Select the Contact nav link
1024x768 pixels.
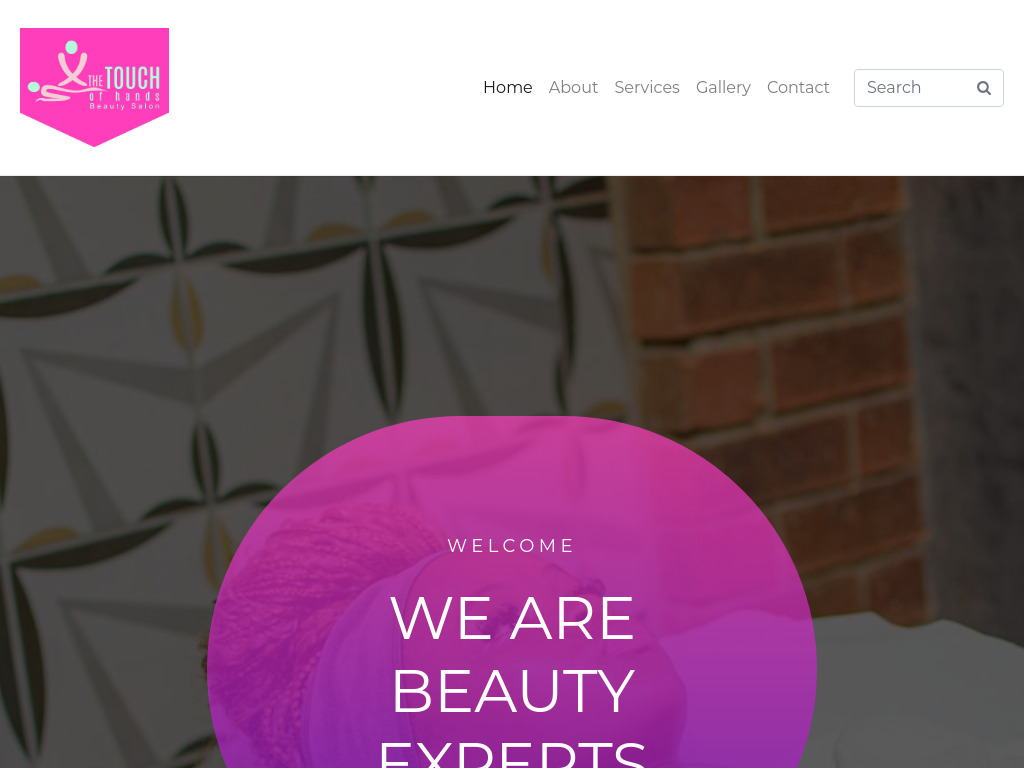tap(798, 88)
